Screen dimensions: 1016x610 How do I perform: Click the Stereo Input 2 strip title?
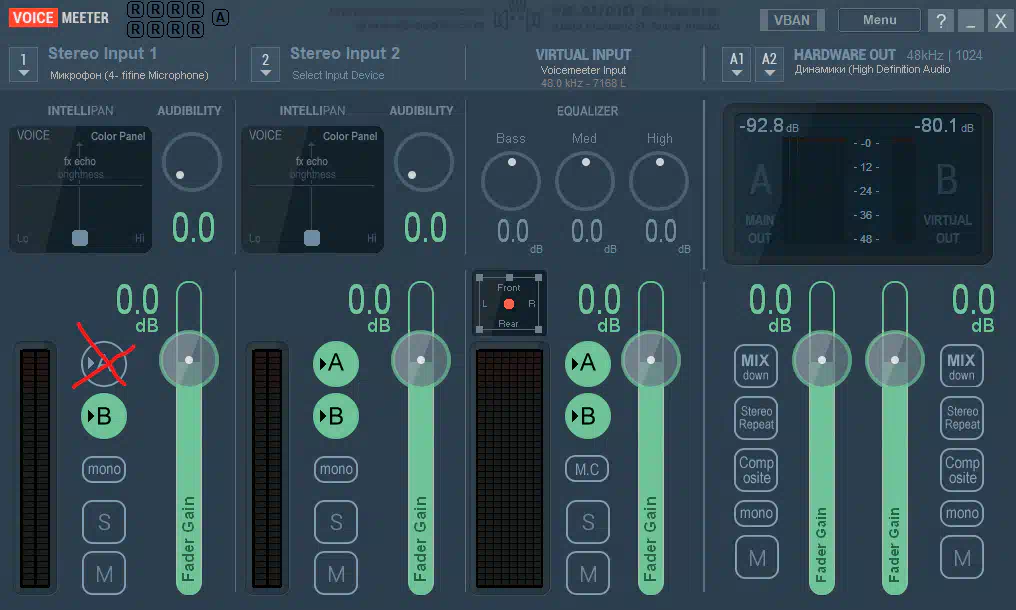(345, 53)
